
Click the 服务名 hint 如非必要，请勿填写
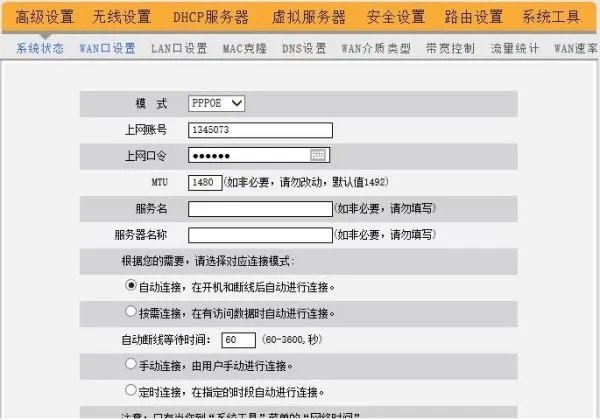point(385,208)
